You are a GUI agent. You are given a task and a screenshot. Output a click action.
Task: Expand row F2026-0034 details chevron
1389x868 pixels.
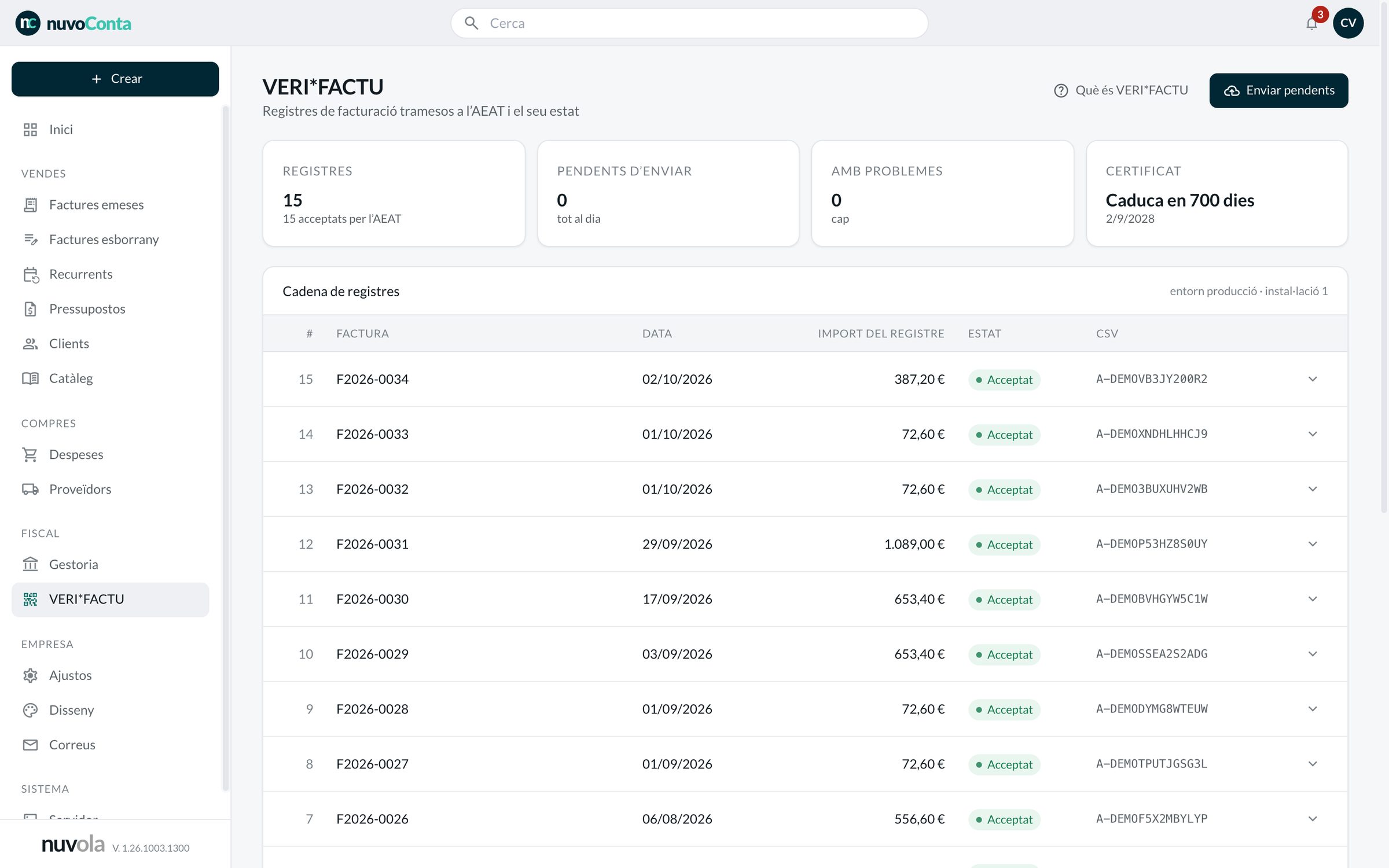tap(1312, 379)
